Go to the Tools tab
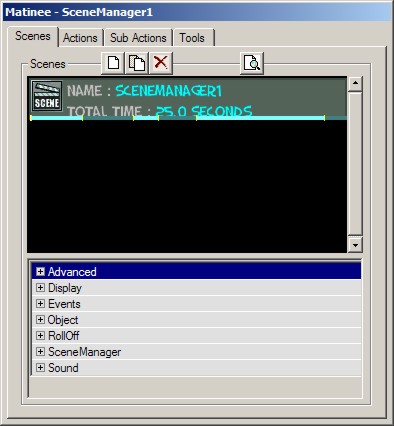This screenshot has height=426, width=394. coord(192,38)
